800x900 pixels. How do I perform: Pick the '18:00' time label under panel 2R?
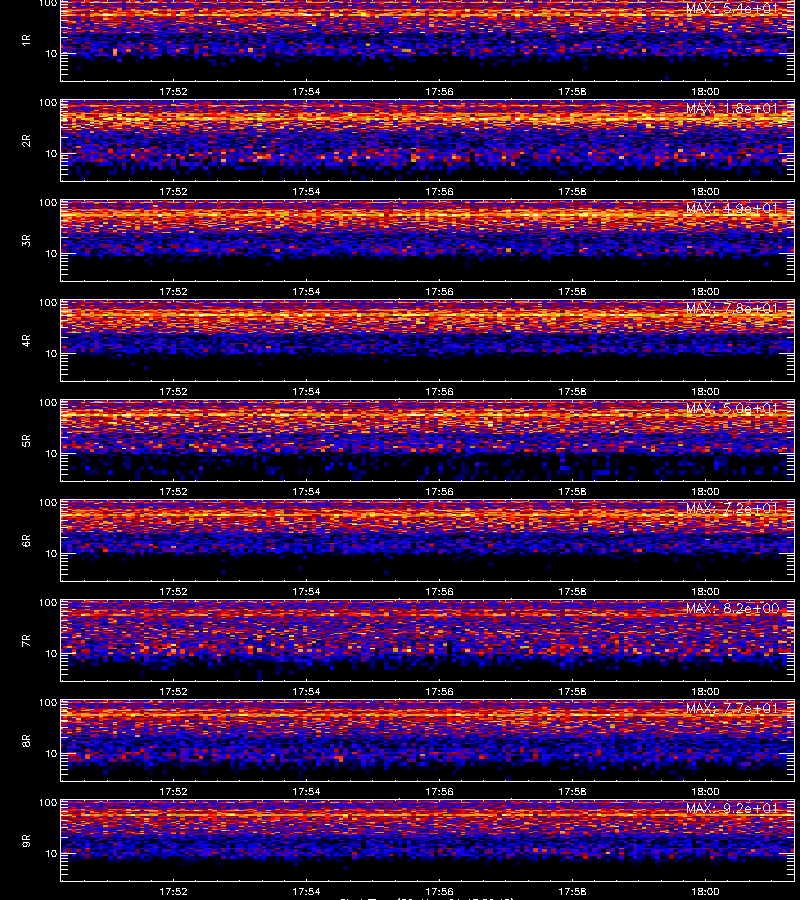coord(705,191)
